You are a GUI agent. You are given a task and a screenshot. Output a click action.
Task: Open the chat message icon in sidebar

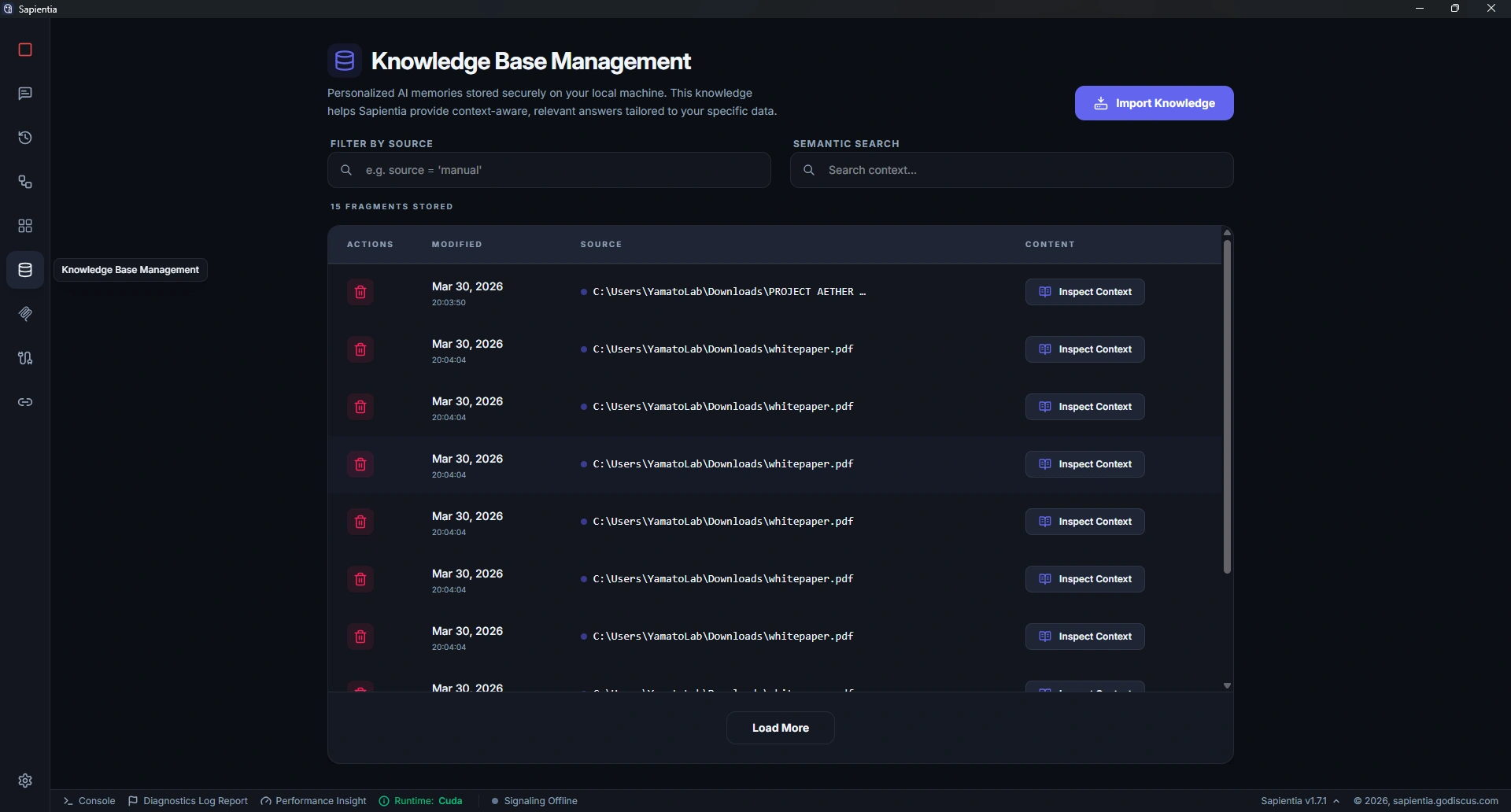pos(25,94)
